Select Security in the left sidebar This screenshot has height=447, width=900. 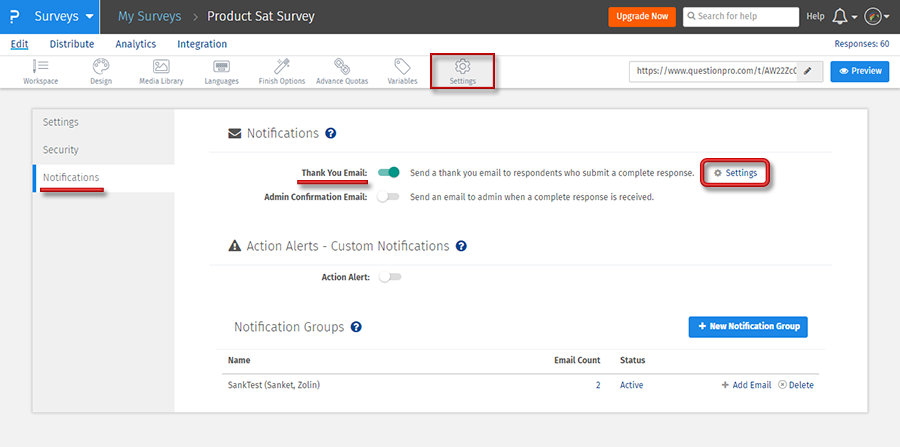[60, 150]
